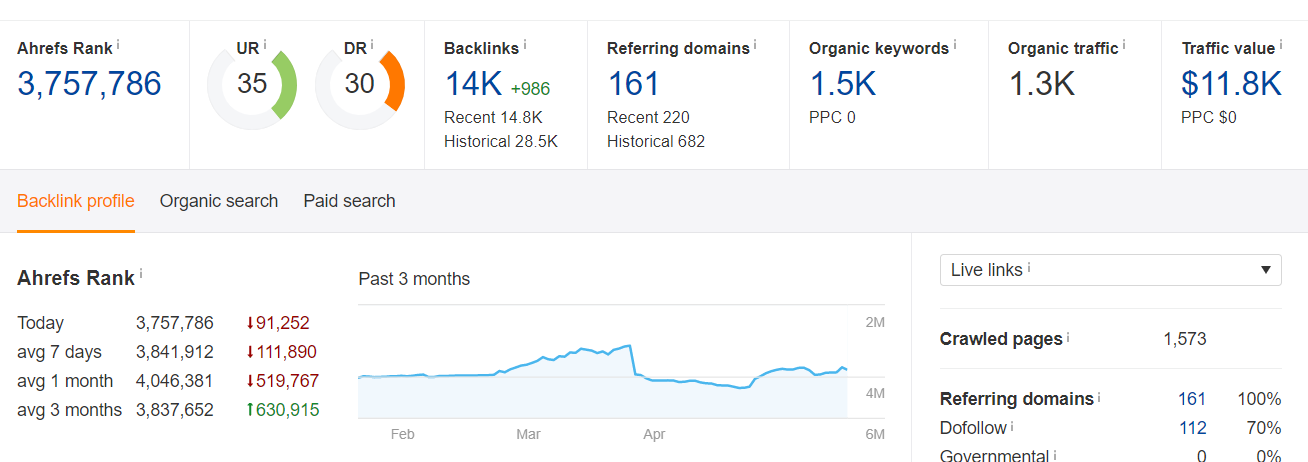This screenshot has height=462, width=1308.
Task: Click info icon by Ahrefs Rank section title
Action: click(141, 273)
